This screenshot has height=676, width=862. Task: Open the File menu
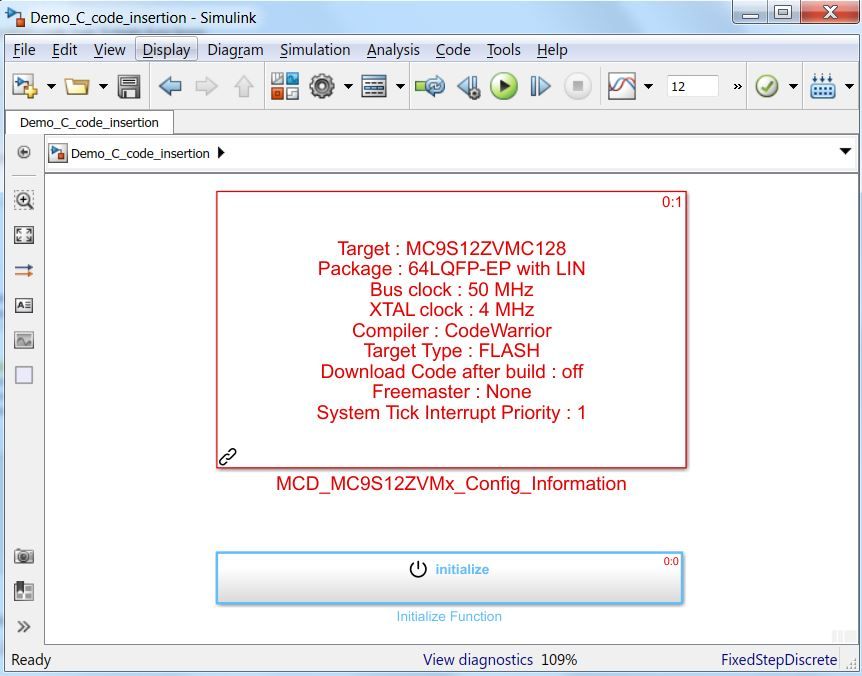coord(24,50)
